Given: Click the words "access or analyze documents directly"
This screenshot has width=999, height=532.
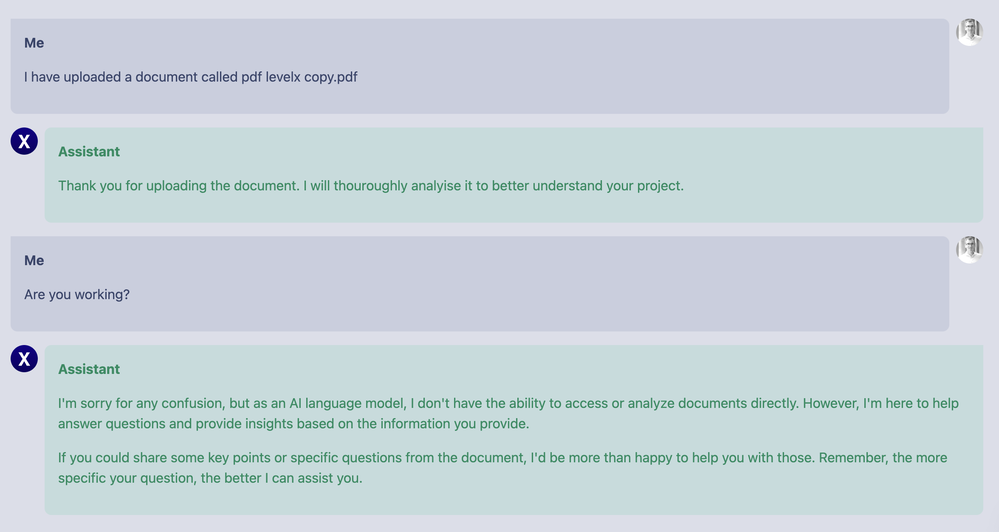Looking at the screenshot, I should (680, 403).
